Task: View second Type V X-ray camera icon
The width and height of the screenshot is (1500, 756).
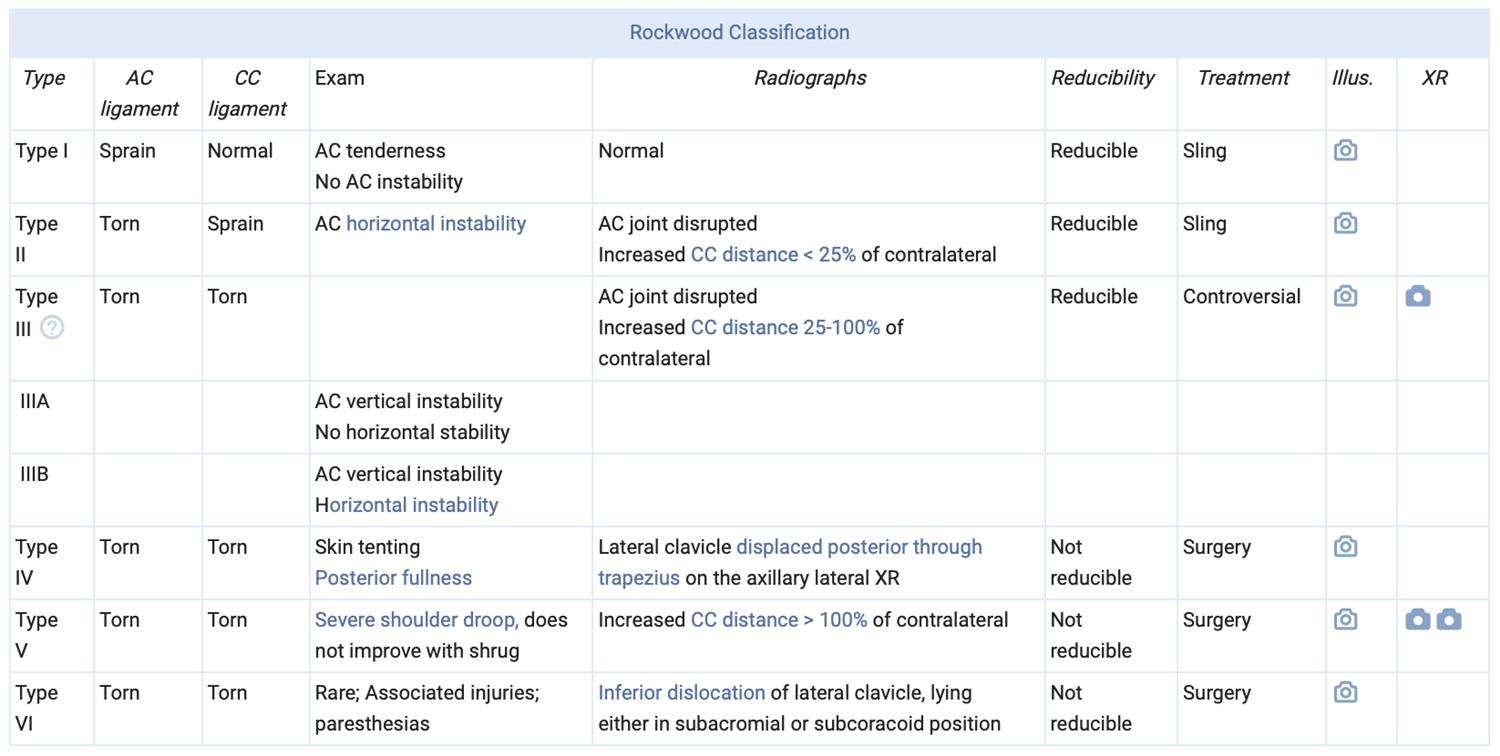Action: [x=1449, y=620]
